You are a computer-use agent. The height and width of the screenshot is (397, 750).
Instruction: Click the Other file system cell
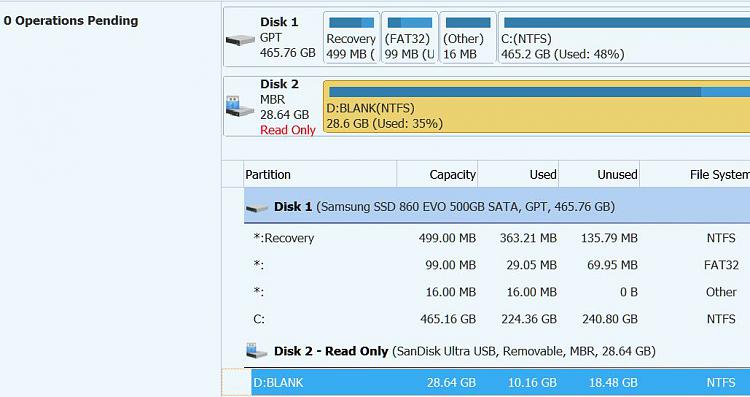(x=721, y=292)
